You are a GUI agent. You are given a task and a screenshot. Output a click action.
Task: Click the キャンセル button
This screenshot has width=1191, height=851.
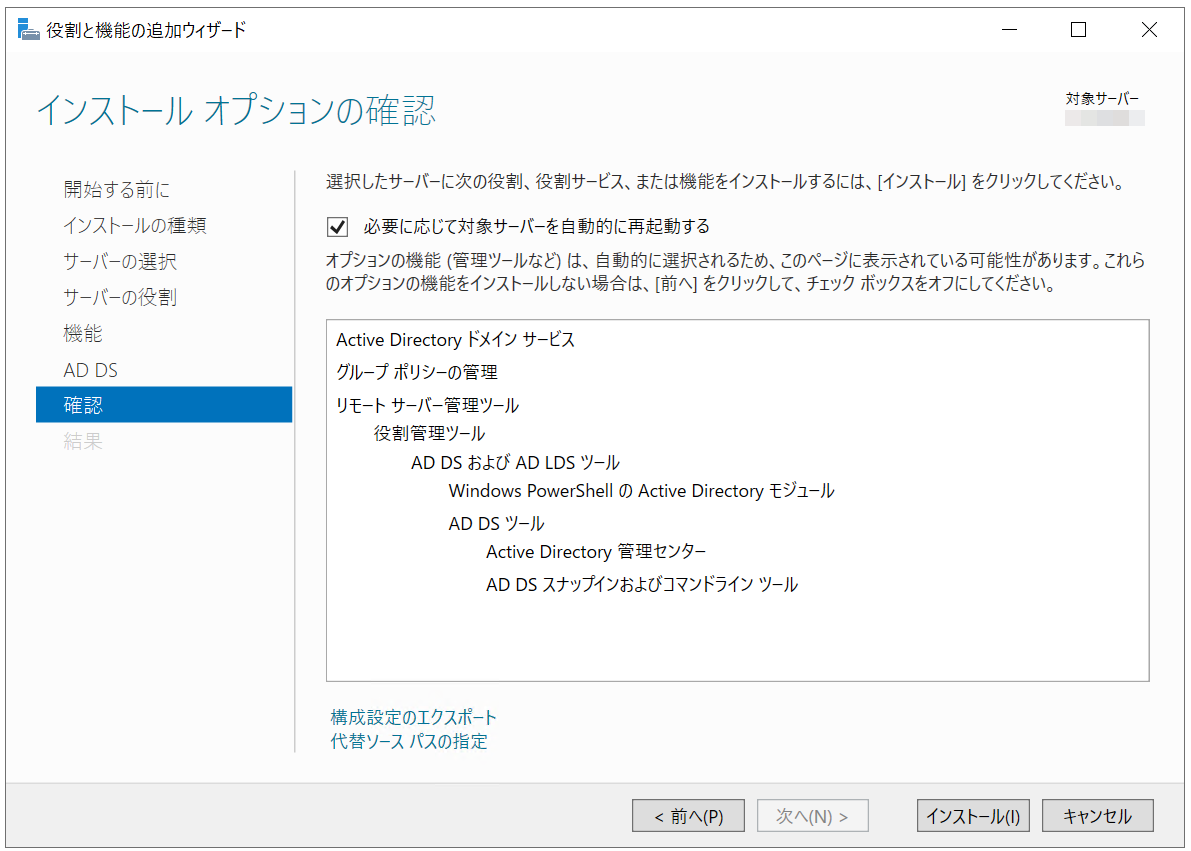pos(1098,816)
